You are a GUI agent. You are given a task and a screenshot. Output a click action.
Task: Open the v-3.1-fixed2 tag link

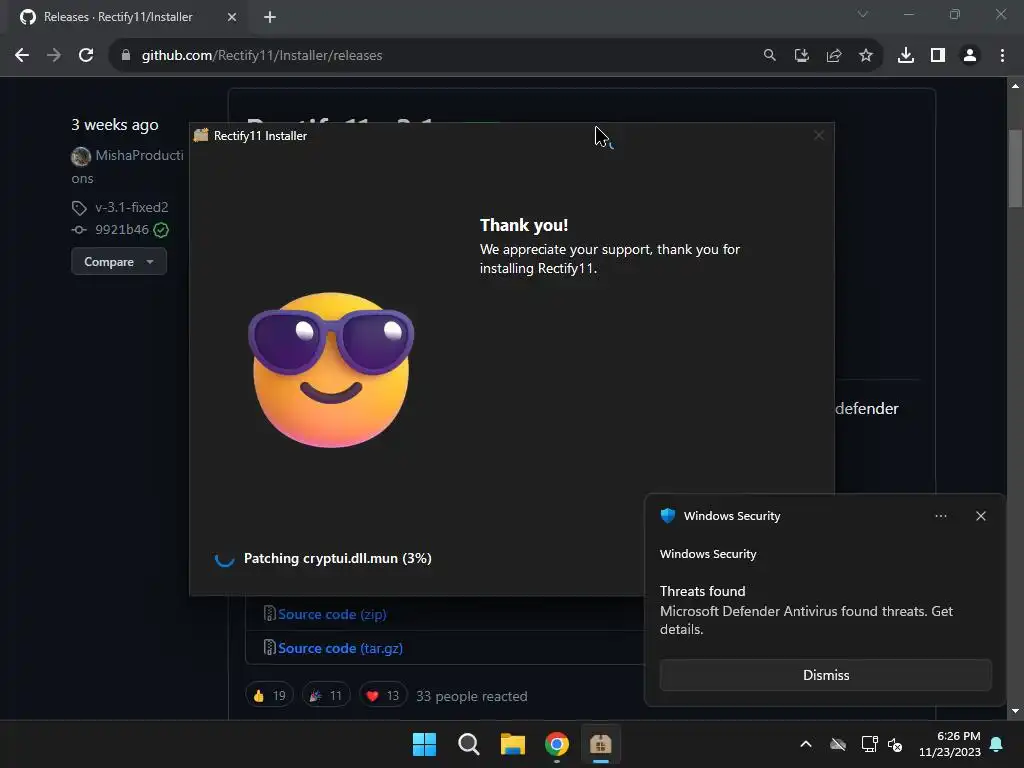pyautogui.click(x=131, y=208)
